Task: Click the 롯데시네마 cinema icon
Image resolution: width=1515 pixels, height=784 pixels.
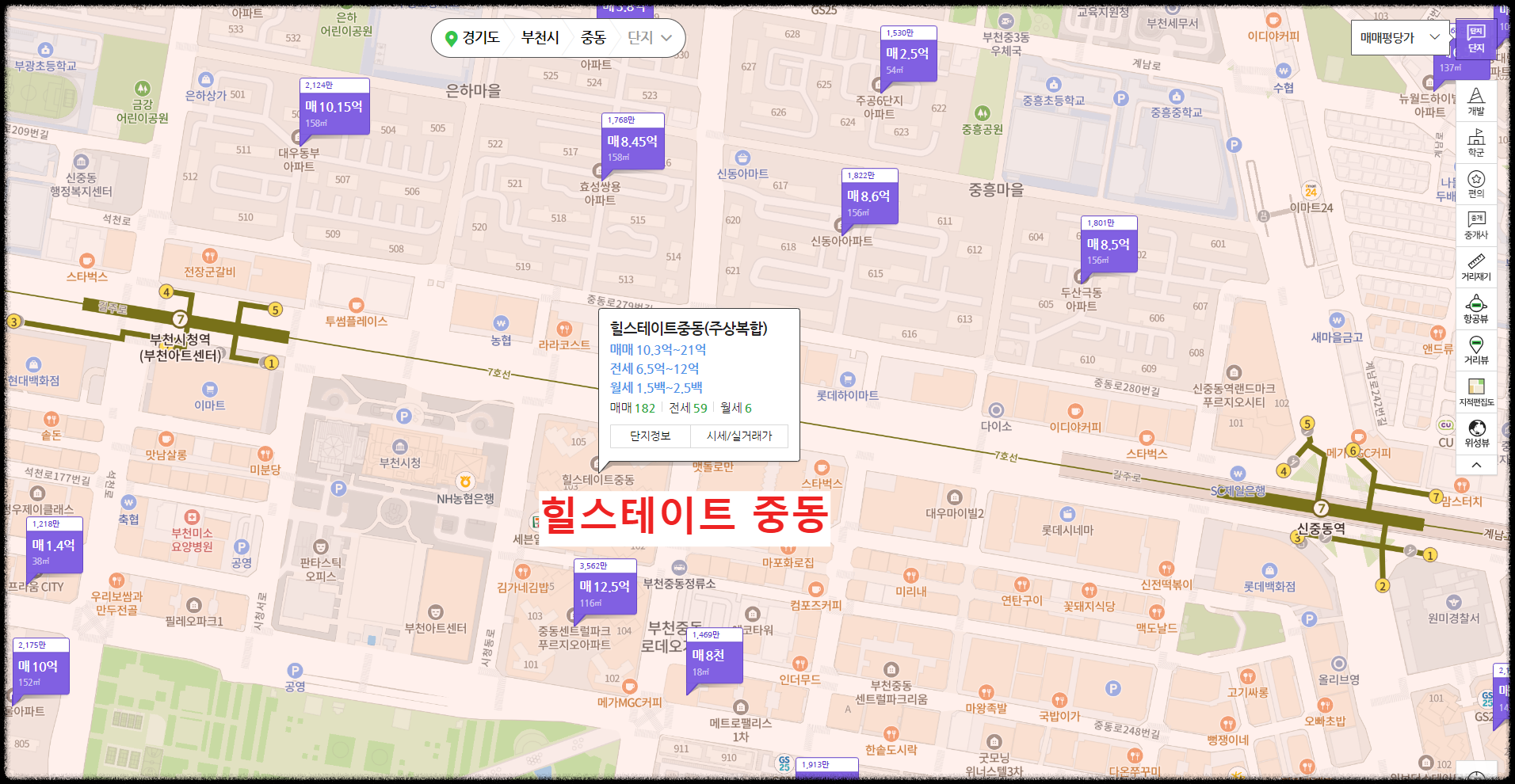Action: (x=1067, y=514)
